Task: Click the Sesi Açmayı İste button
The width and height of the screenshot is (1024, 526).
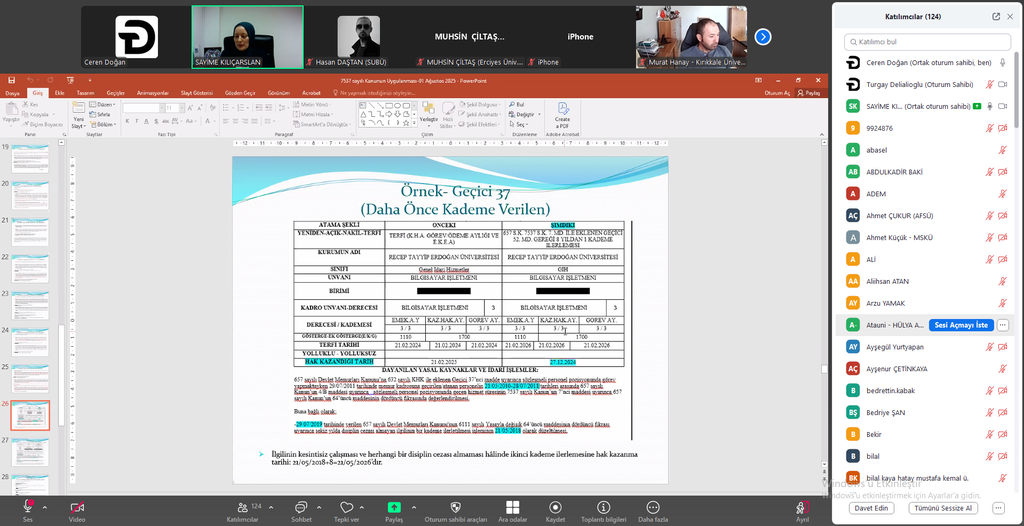Action: [961, 325]
